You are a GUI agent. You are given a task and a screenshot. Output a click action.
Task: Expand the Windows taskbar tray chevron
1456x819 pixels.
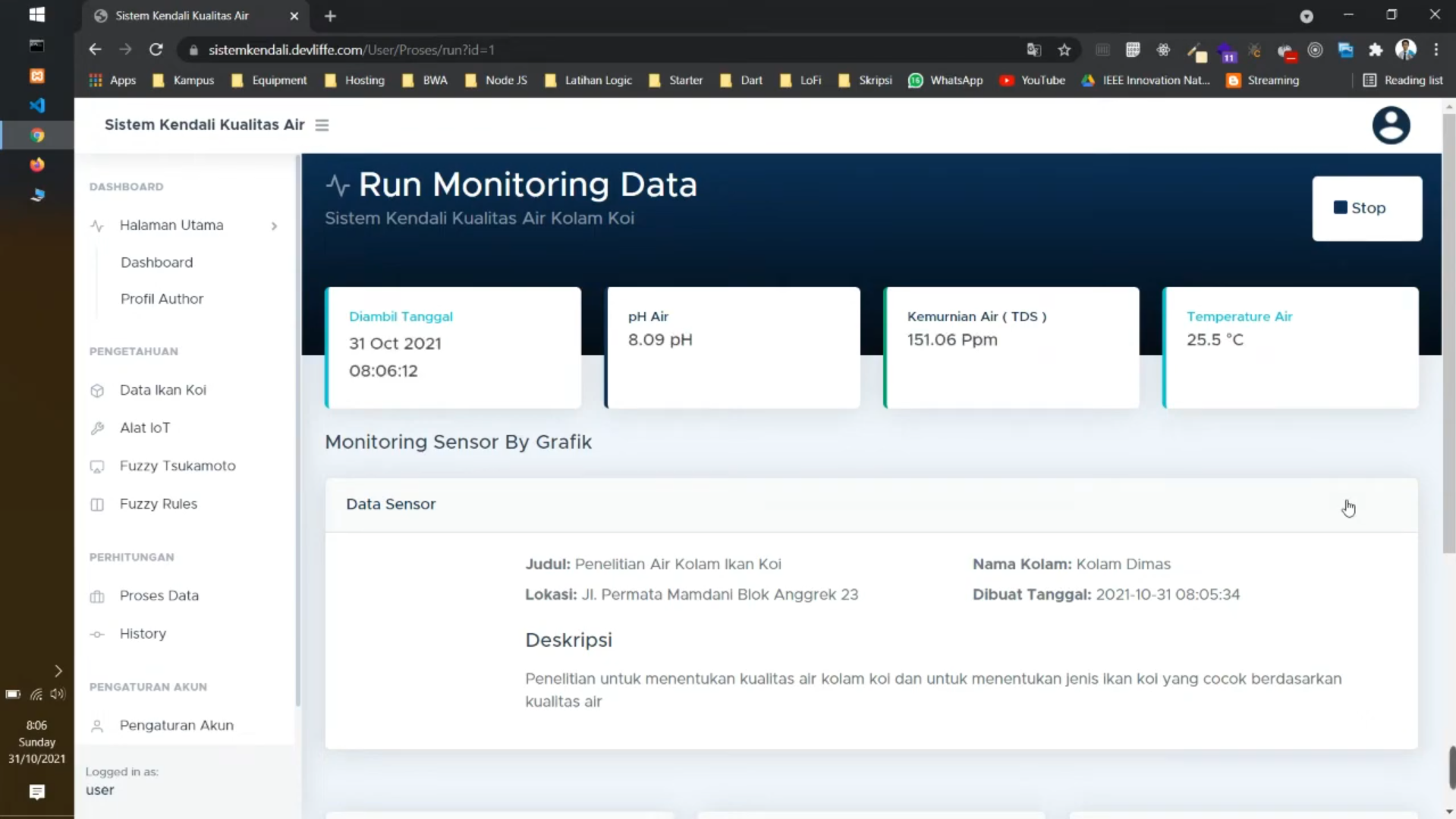[x=58, y=671]
